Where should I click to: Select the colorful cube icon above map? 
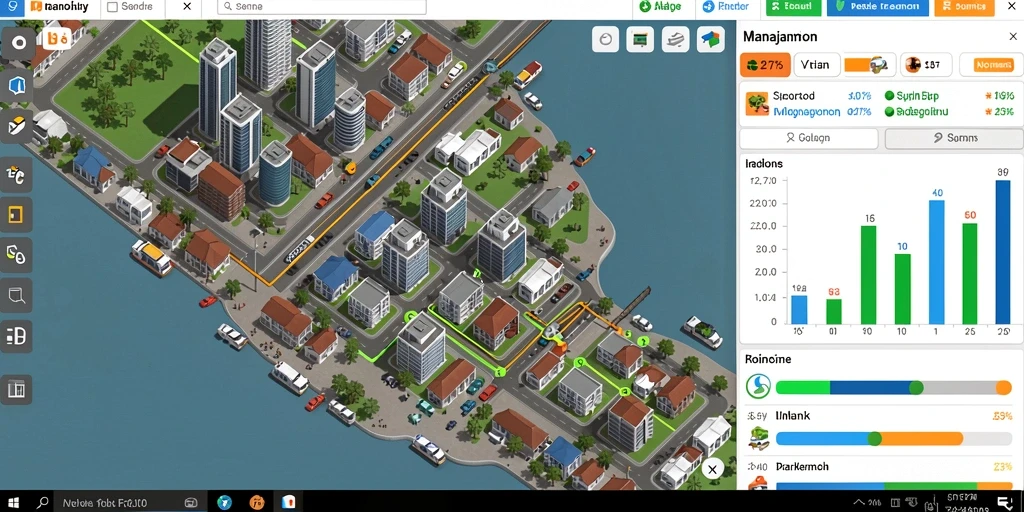coord(711,39)
